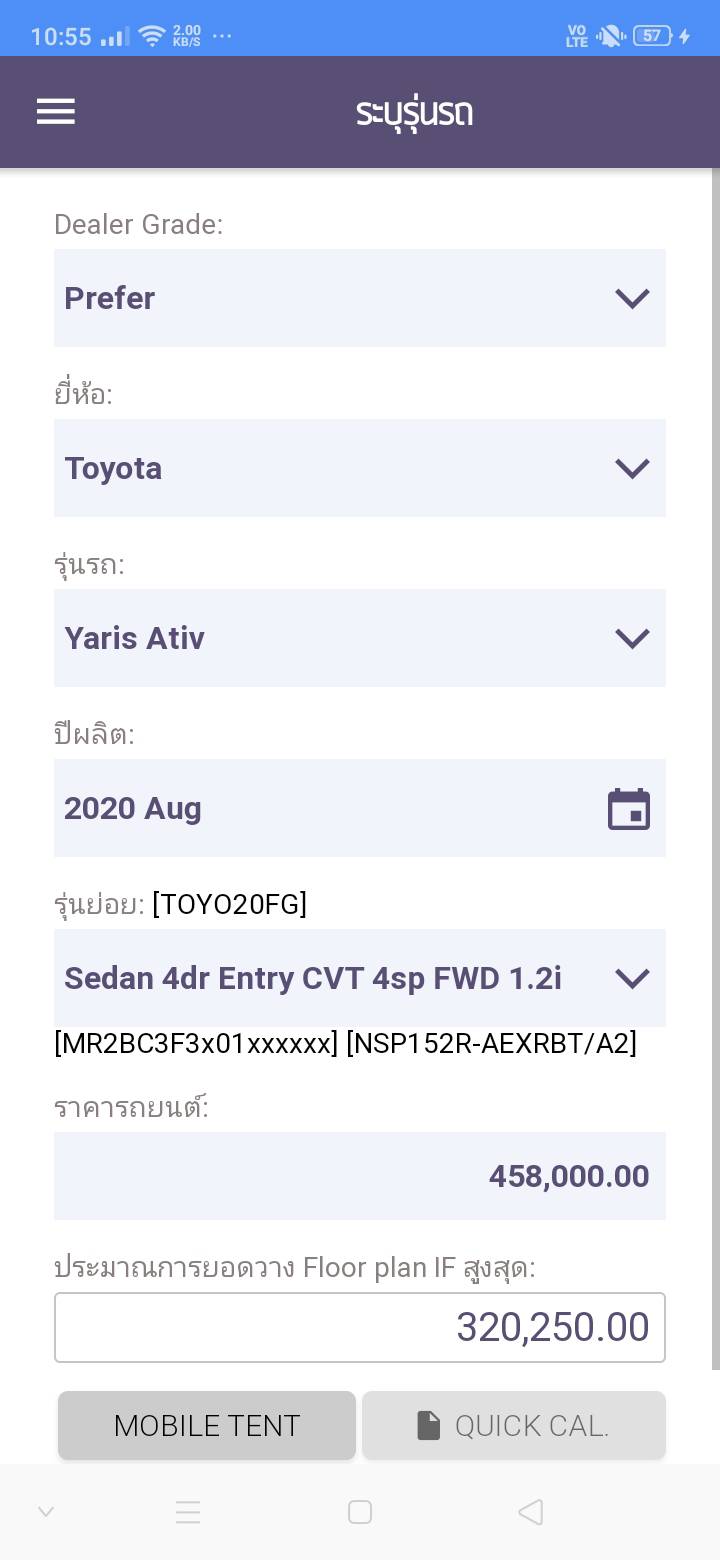Tap the Android home square icon
The height and width of the screenshot is (1560, 720).
[x=360, y=1512]
